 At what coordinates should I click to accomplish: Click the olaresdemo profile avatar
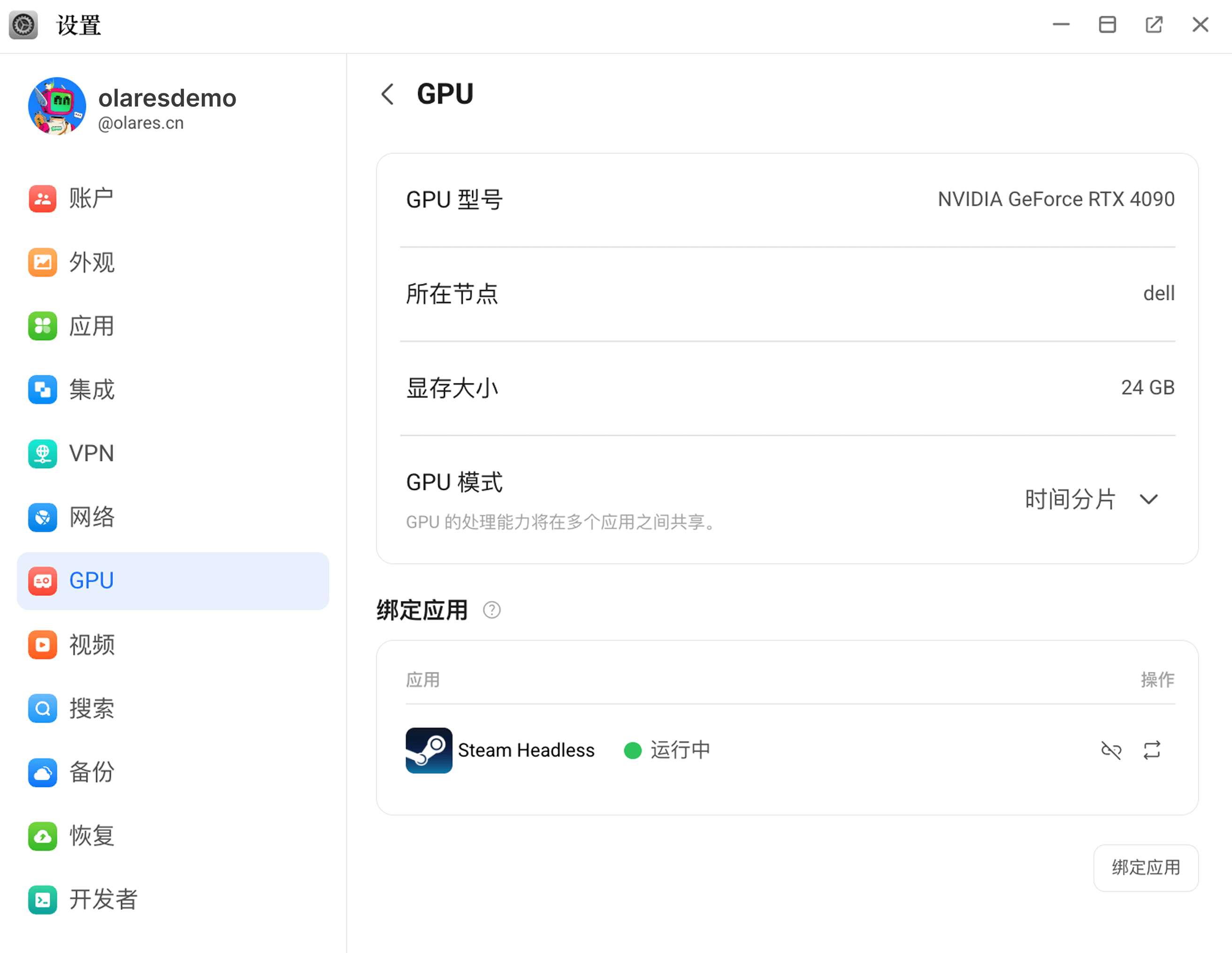(57, 106)
